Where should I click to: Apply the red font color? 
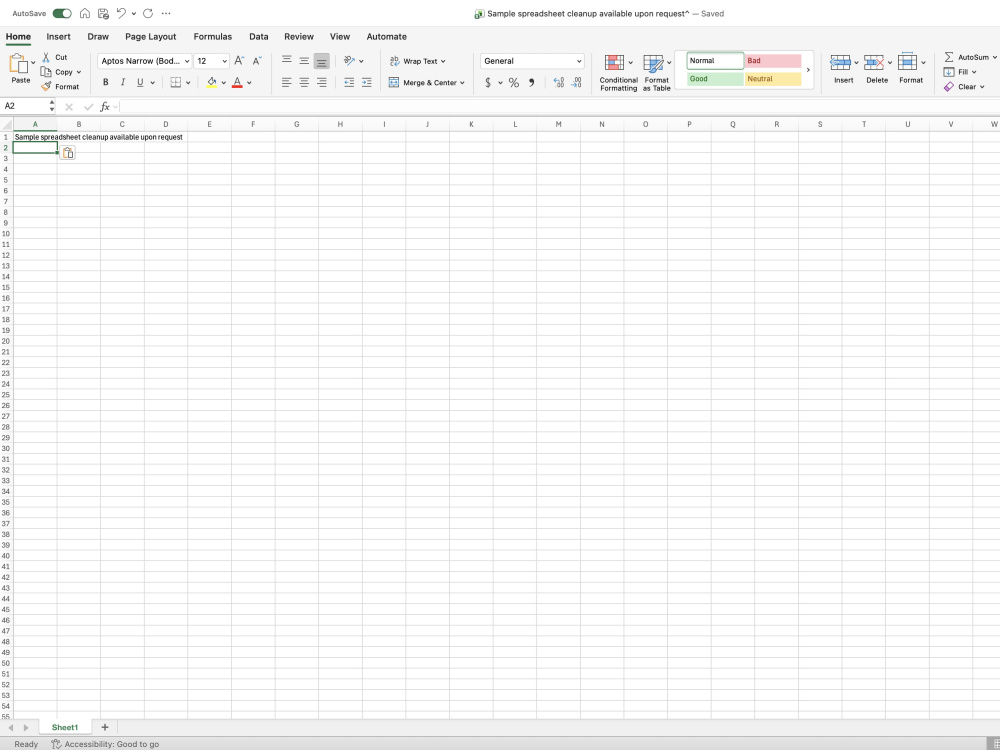(x=237, y=82)
